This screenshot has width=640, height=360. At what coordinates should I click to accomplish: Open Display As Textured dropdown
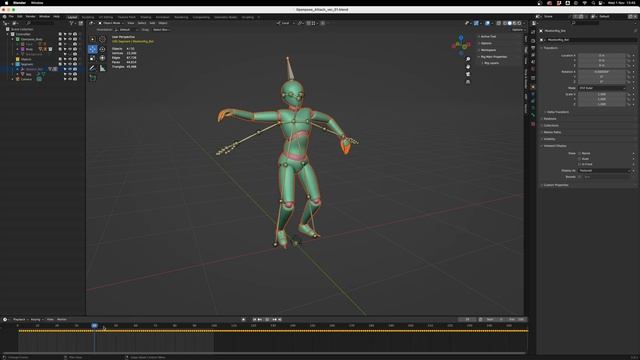604,171
